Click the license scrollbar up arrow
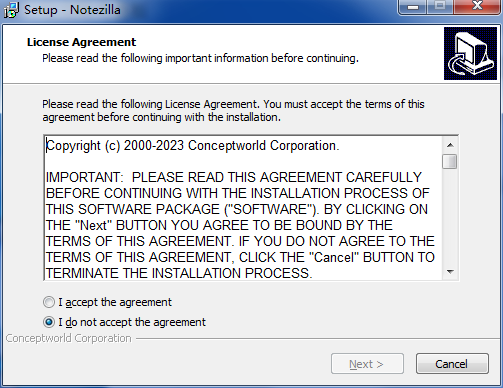The height and width of the screenshot is (388, 503). 450,145
